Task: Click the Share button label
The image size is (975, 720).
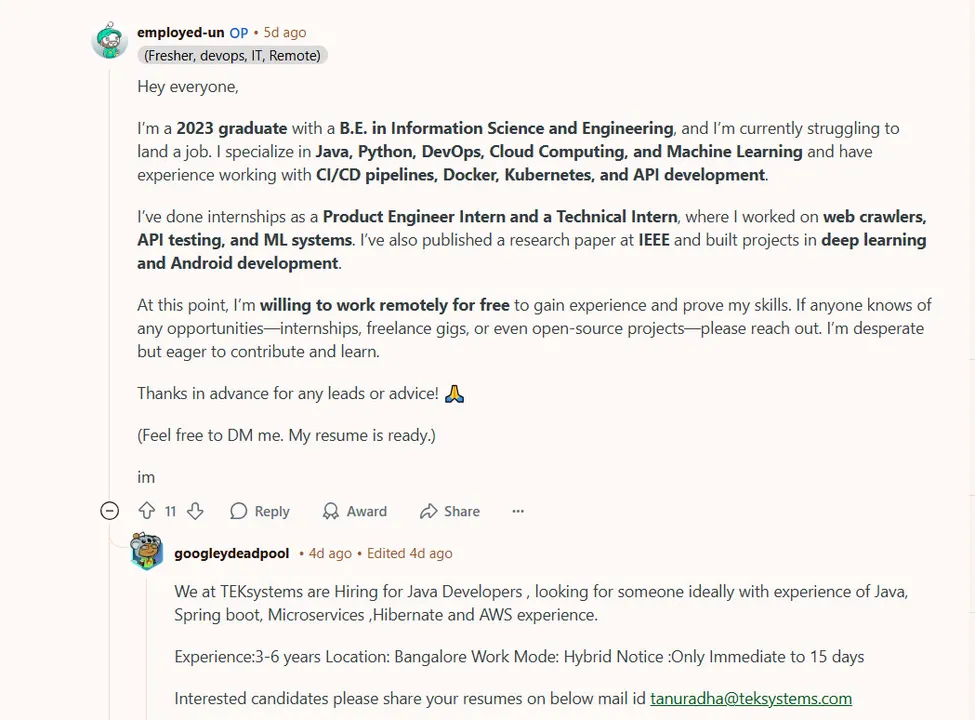Action: coord(462,511)
